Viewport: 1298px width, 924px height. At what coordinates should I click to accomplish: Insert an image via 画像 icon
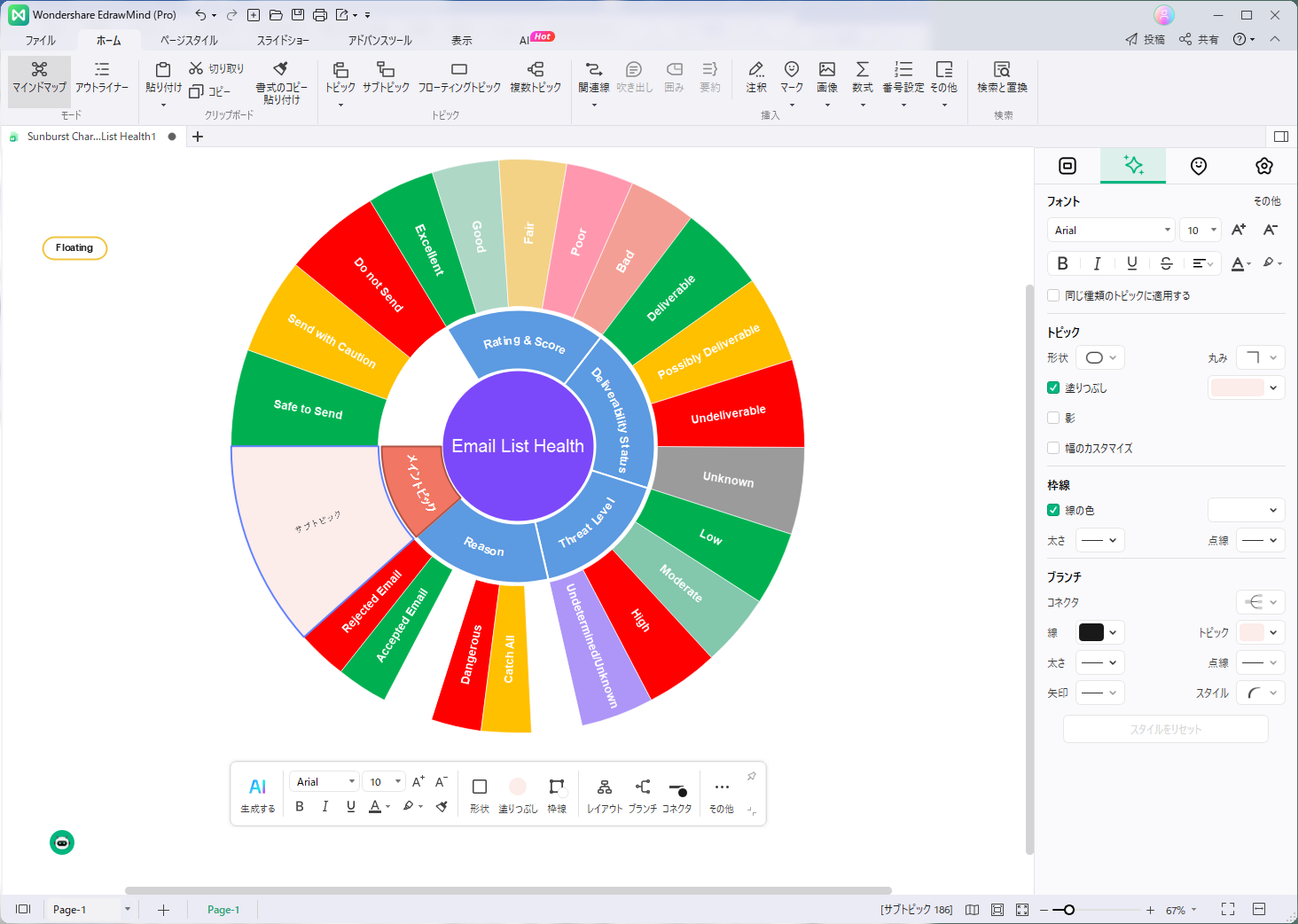826,70
